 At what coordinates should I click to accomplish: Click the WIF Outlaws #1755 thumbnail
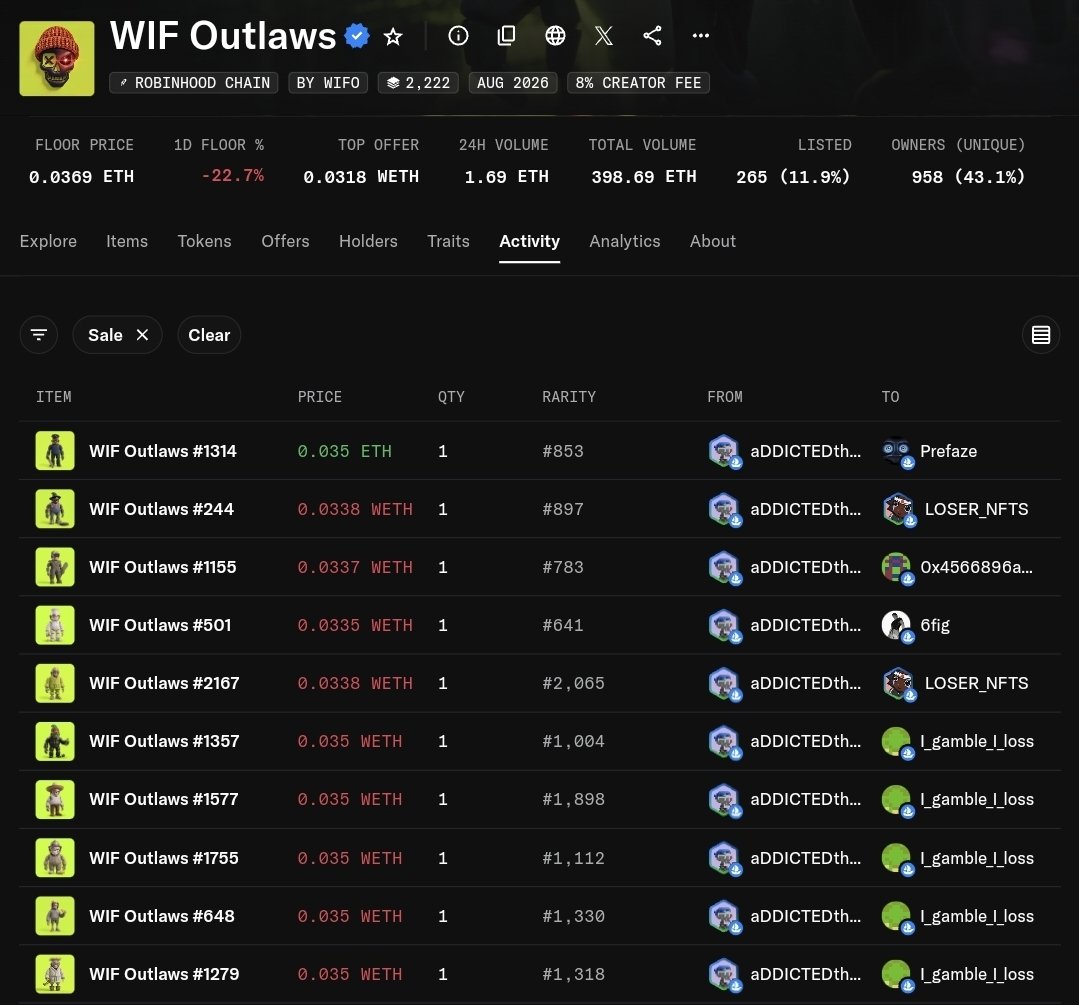click(x=55, y=858)
